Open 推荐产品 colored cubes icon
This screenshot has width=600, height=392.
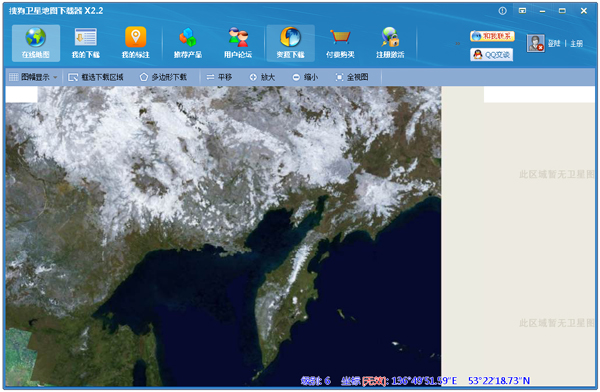tap(188, 37)
